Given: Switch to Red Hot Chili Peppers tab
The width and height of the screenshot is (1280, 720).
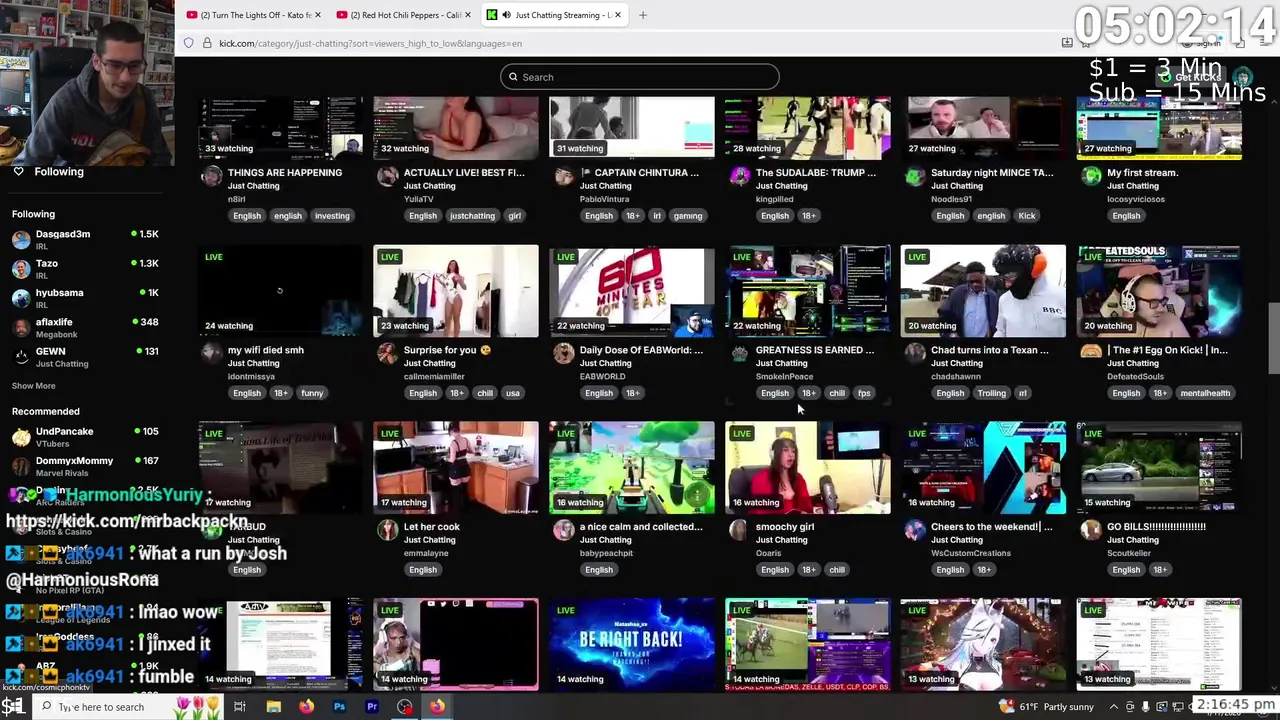Looking at the screenshot, I should (403, 15).
